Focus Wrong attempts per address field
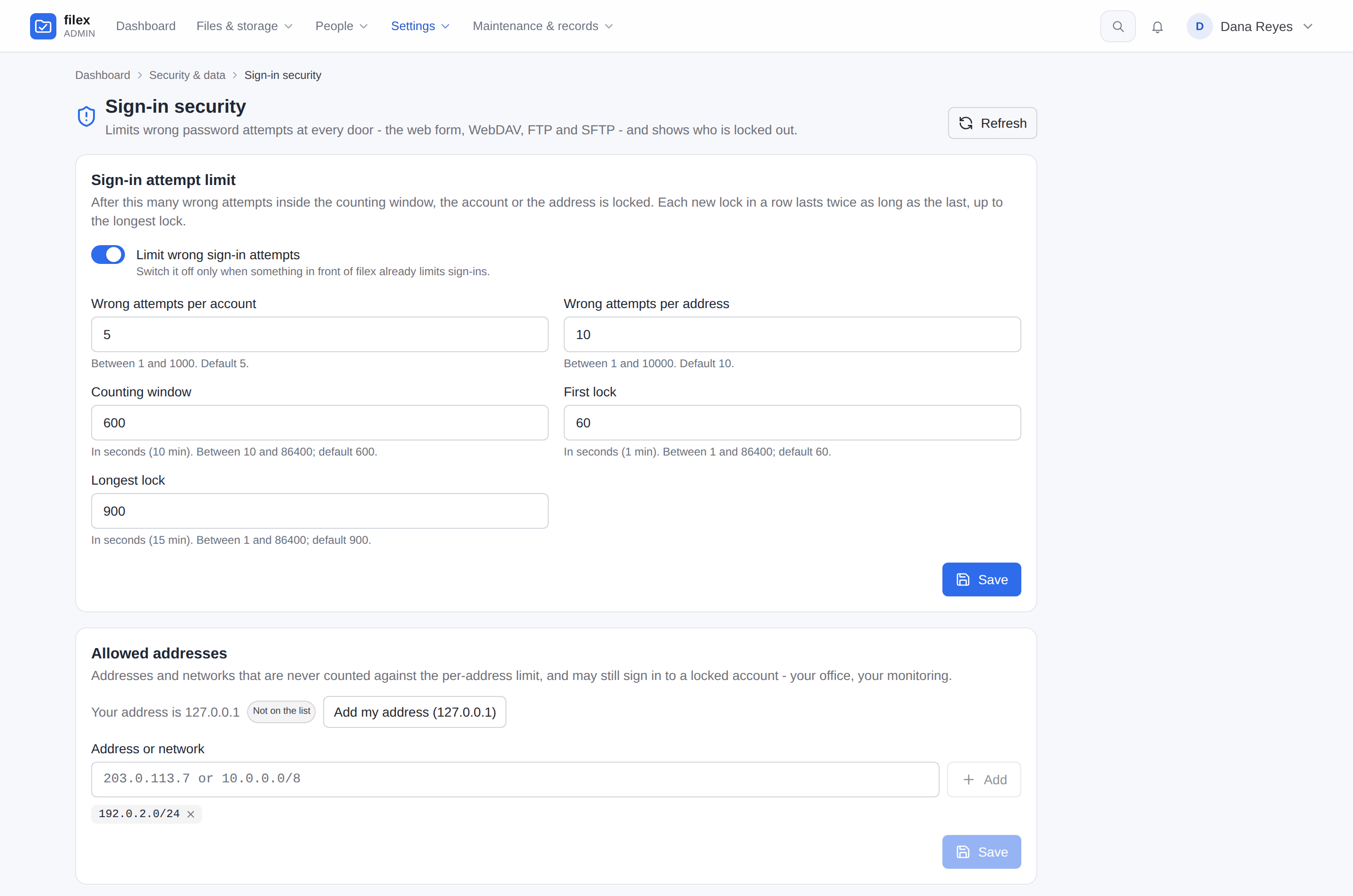 point(792,335)
